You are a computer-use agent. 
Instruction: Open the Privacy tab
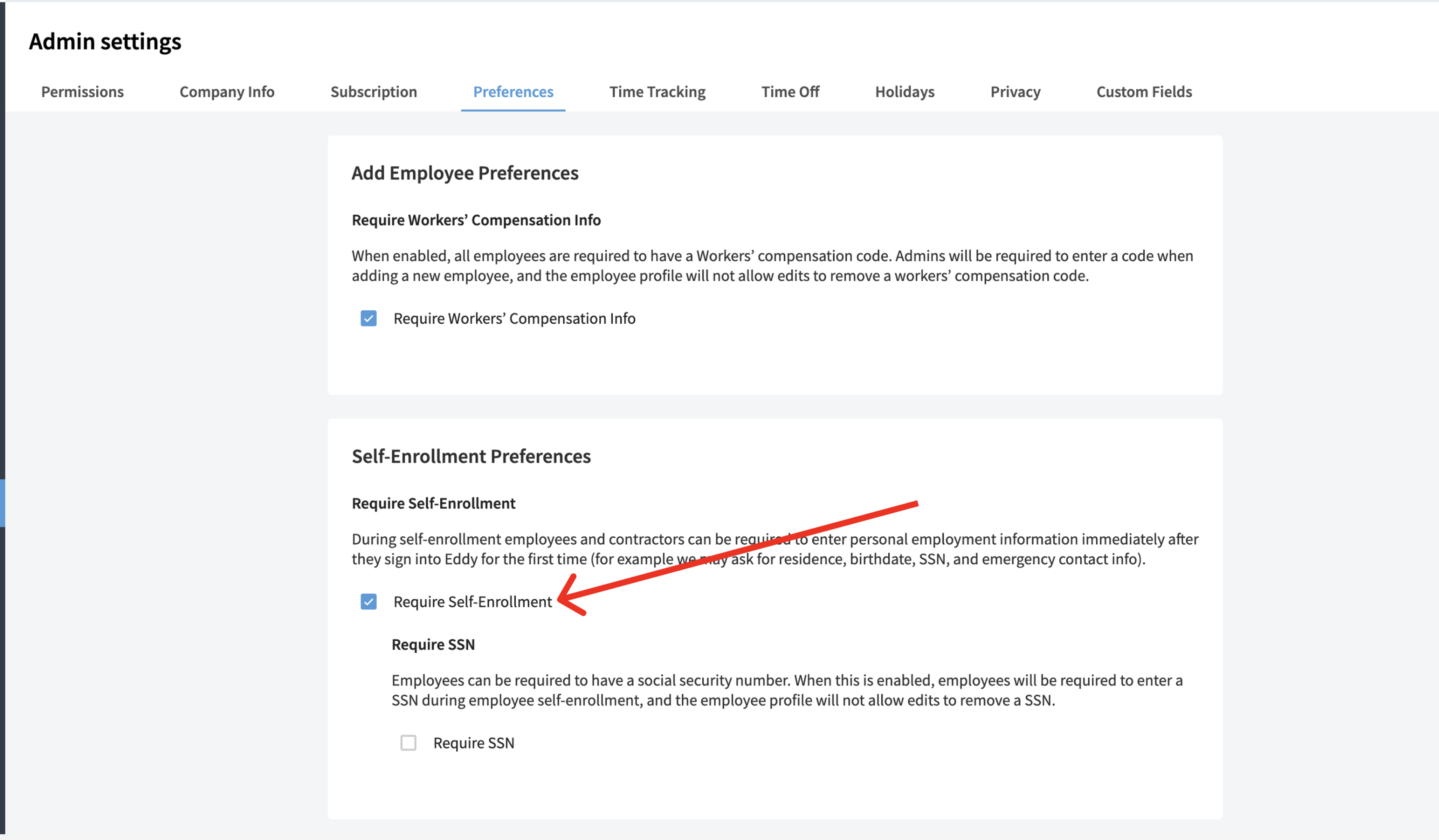[1015, 92]
